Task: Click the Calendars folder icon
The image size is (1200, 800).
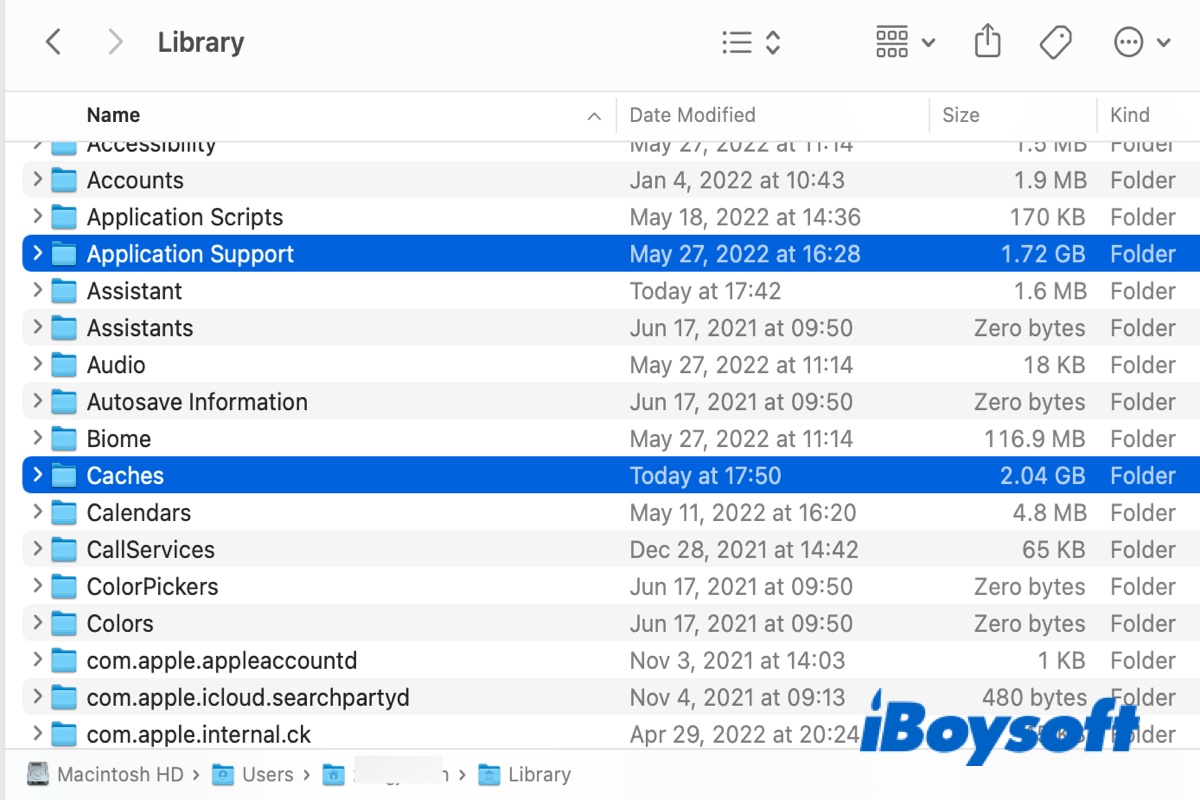Action: point(64,513)
